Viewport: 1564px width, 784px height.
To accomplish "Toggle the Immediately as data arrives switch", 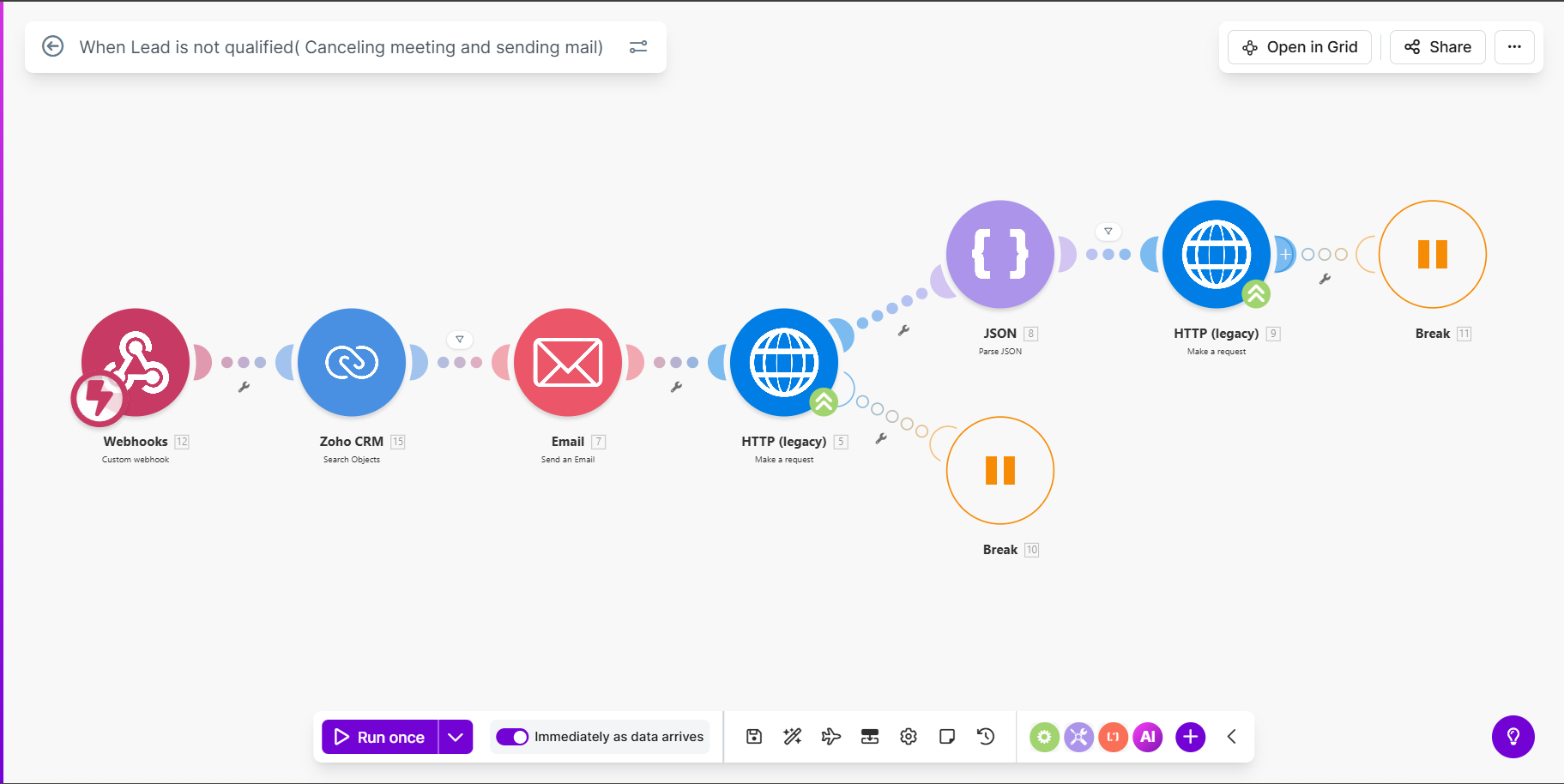I will 512,737.
